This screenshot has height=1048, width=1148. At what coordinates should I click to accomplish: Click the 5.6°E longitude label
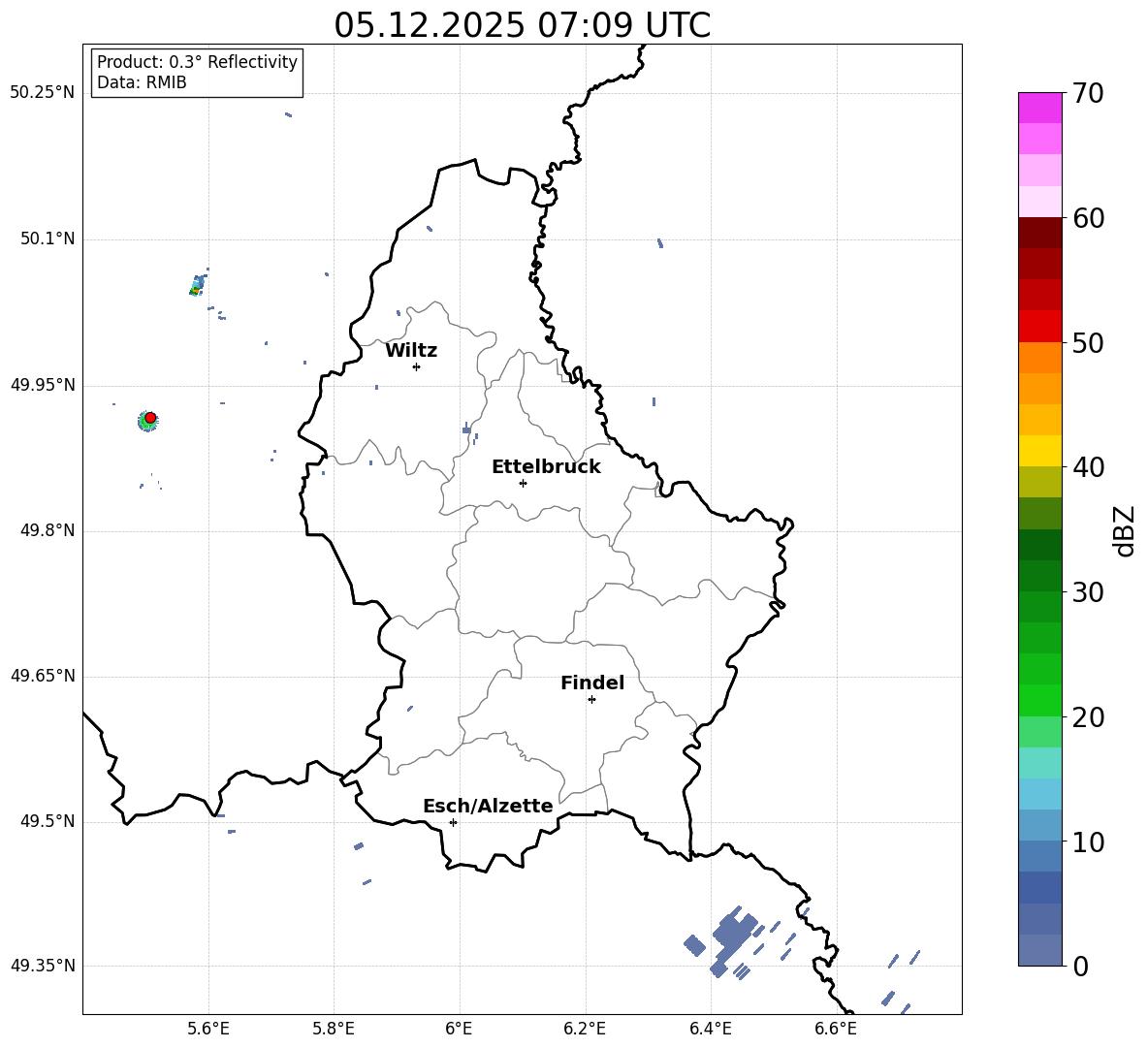click(x=208, y=1030)
